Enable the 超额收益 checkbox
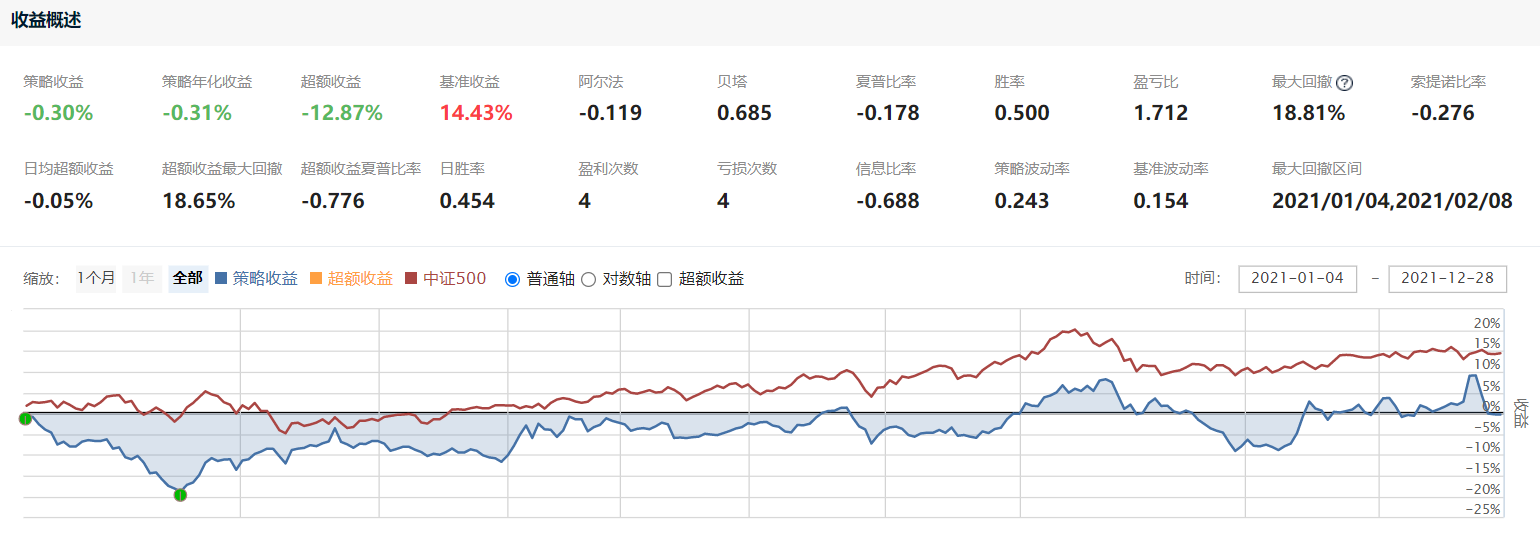Image resolution: width=1540 pixels, height=538 pixels. pos(664,280)
